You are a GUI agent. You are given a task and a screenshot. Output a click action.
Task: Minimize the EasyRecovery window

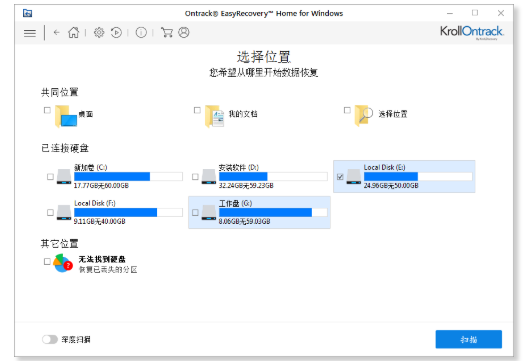tap(450, 13)
